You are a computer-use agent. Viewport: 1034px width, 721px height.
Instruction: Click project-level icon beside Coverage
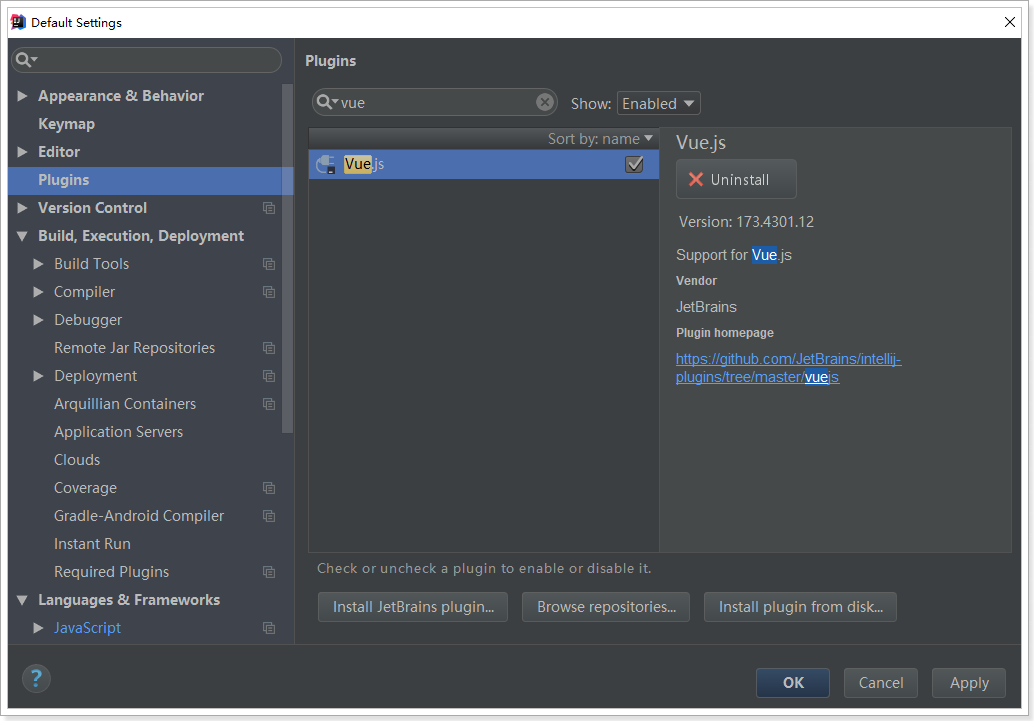[x=269, y=488]
